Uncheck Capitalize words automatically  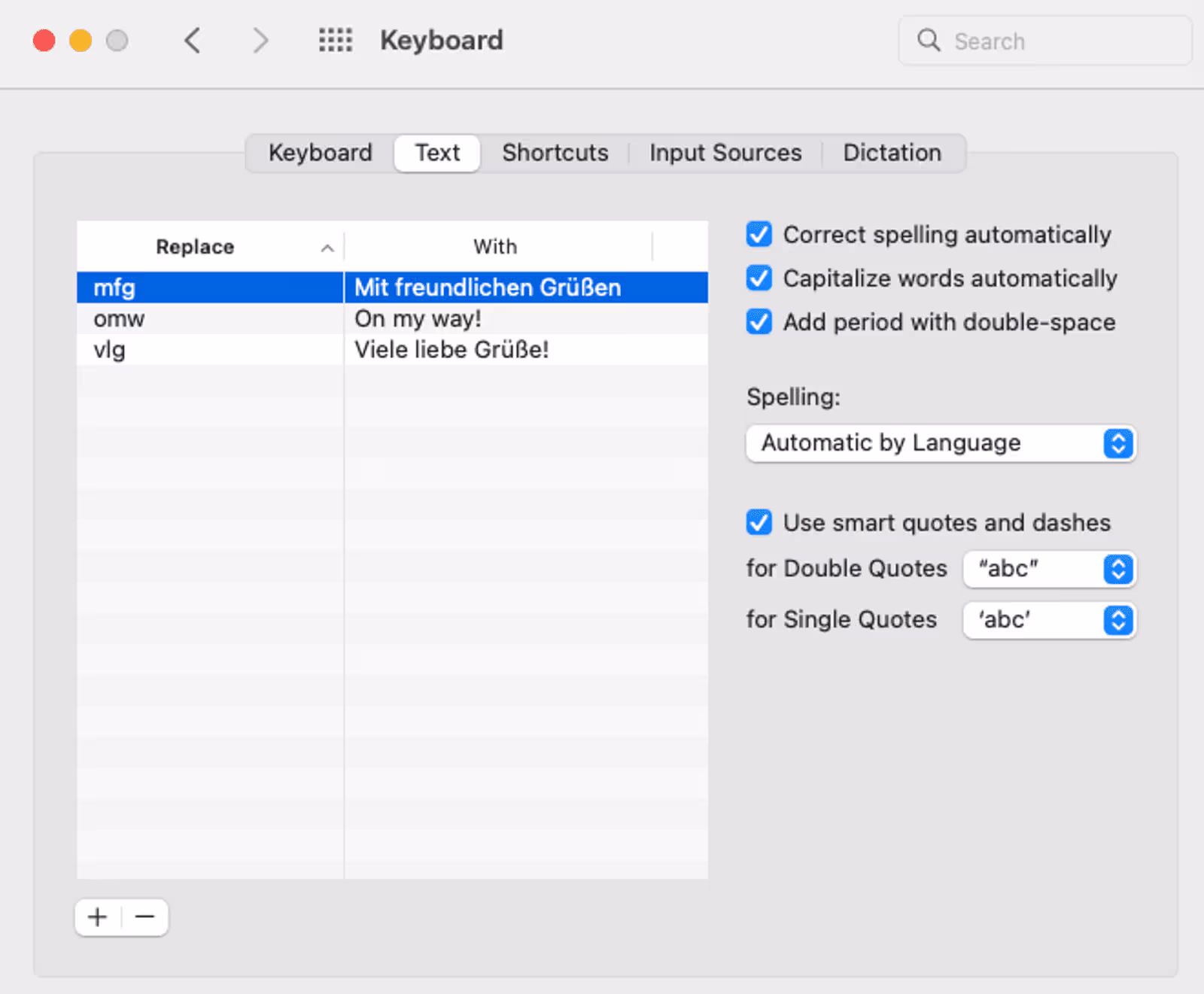pyautogui.click(x=759, y=278)
